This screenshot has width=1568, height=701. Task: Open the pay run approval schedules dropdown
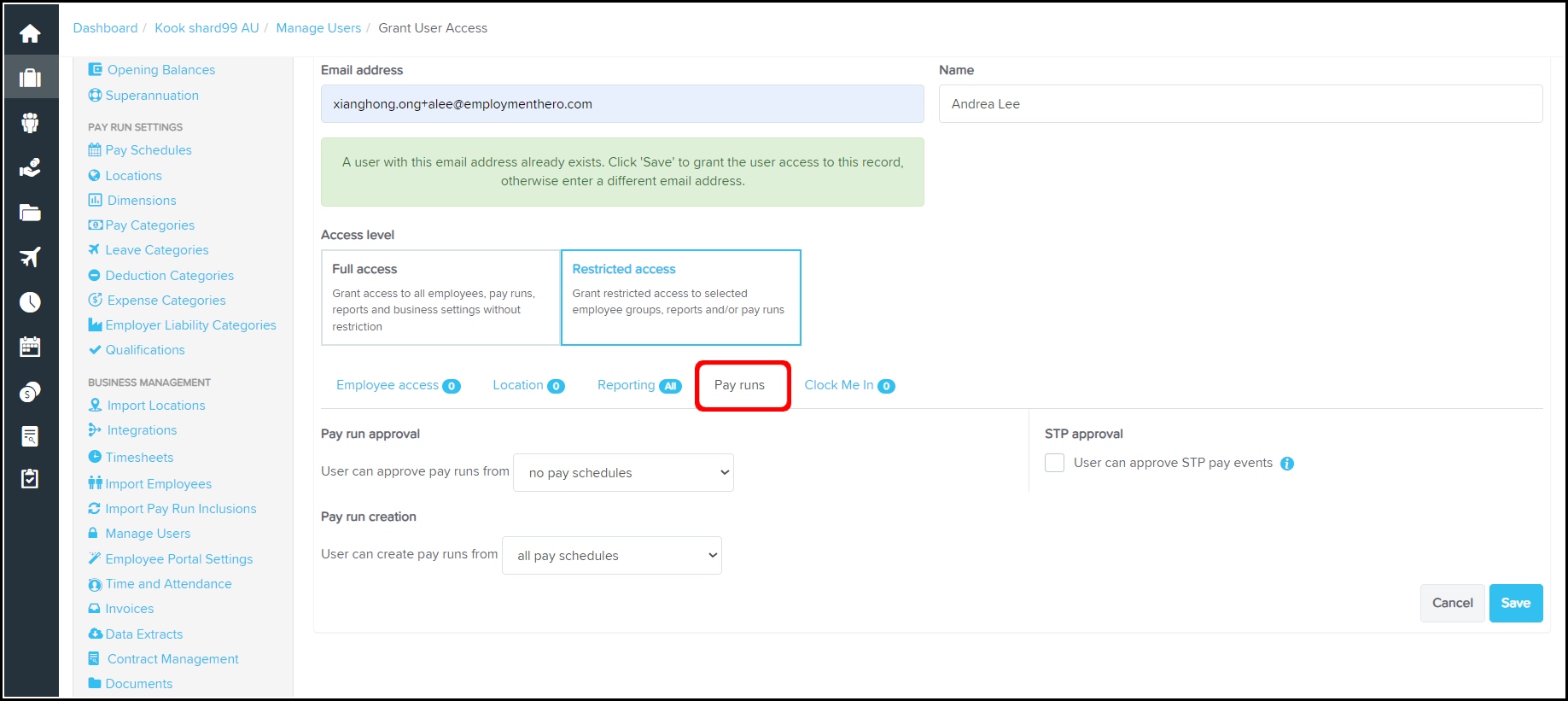click(x=623, y=473)
